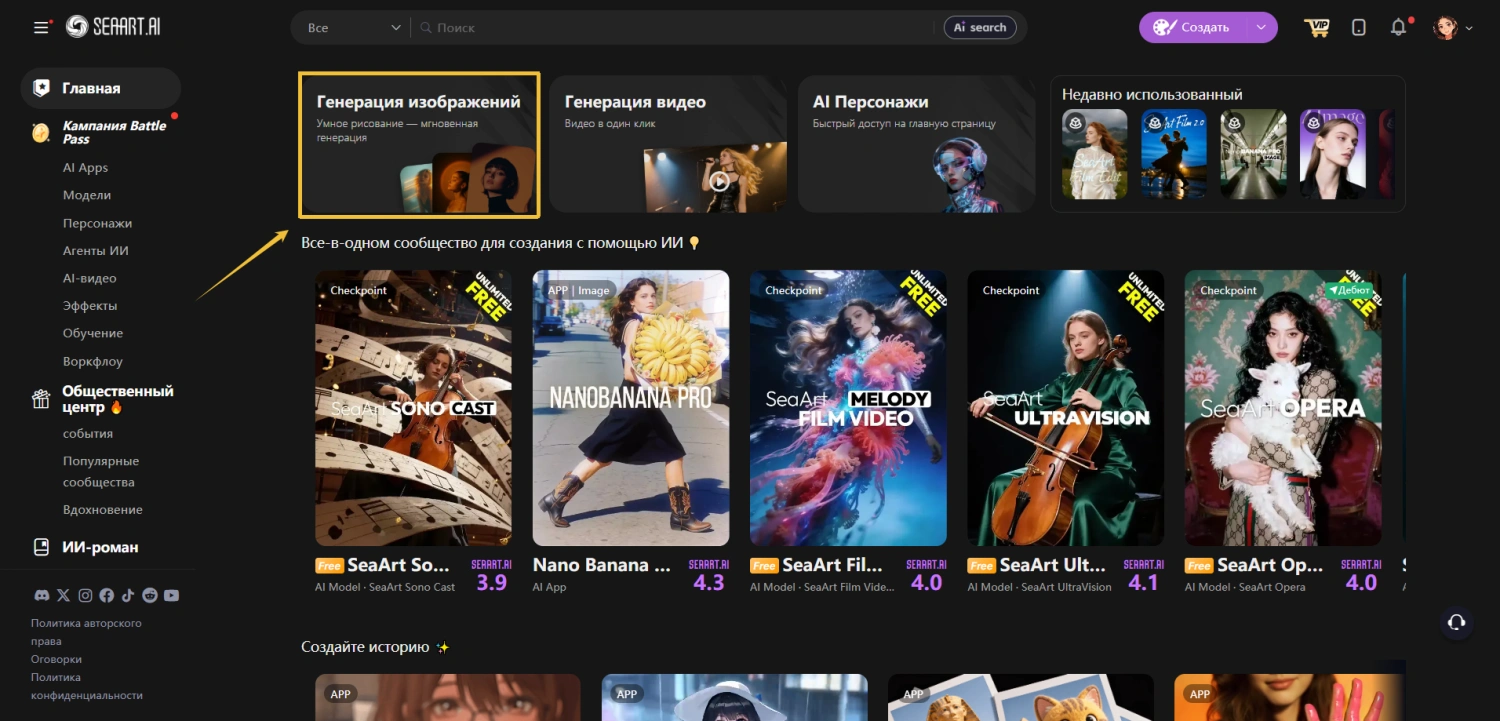The width and height of the screenshot is (1500, 721).
Task: Open the VIP shopping cart
Action: pos(1317,28)
